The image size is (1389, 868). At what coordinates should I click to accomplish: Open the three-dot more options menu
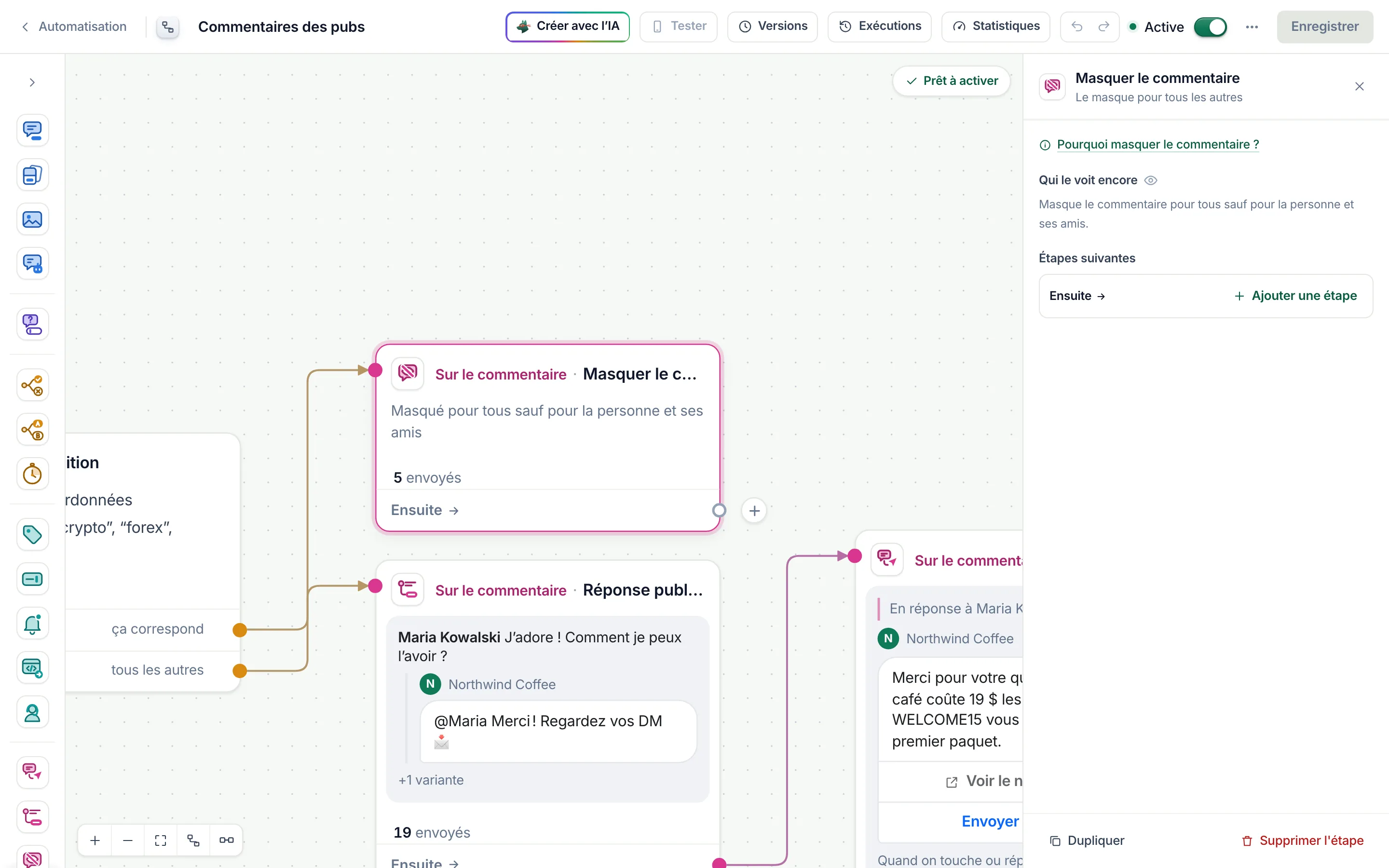point(1252,27)
